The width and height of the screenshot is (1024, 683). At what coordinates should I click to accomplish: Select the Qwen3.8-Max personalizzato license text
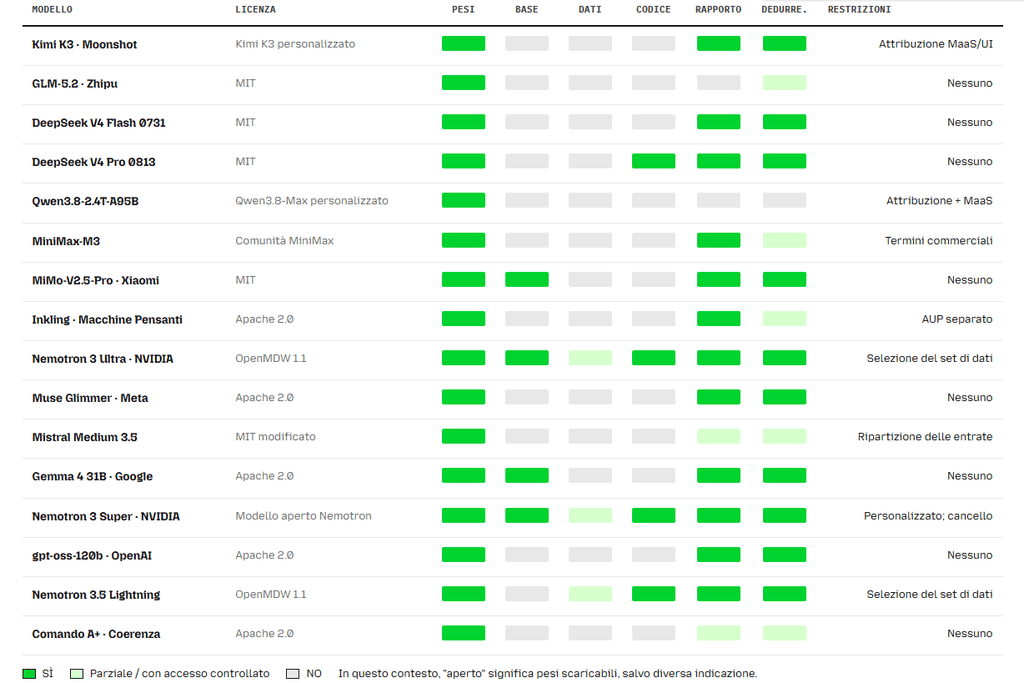312,200
